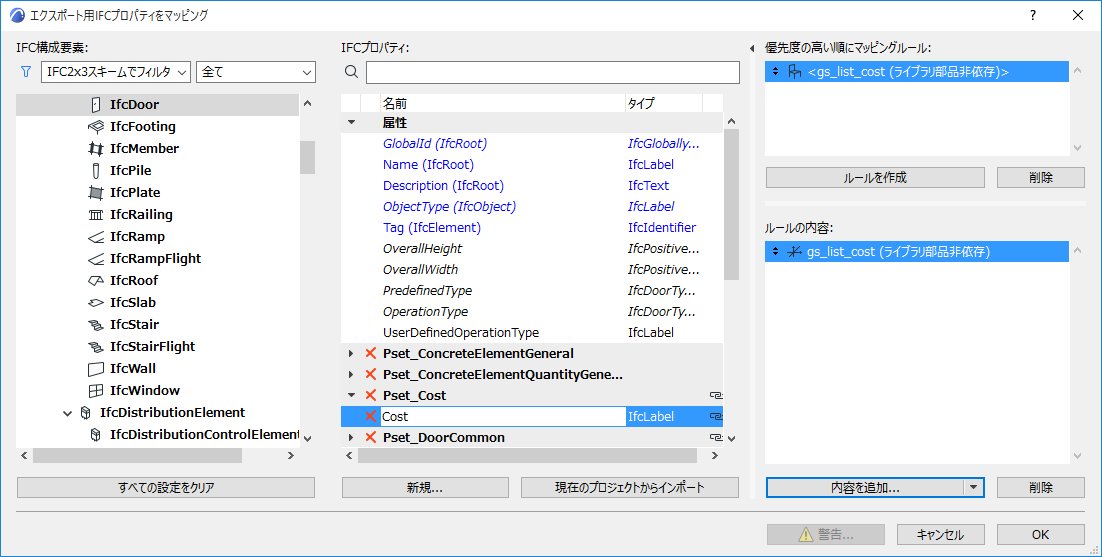Screen dimensions: 1102x557
Task: Click the 名前 column header
Action: pos(503,103)
